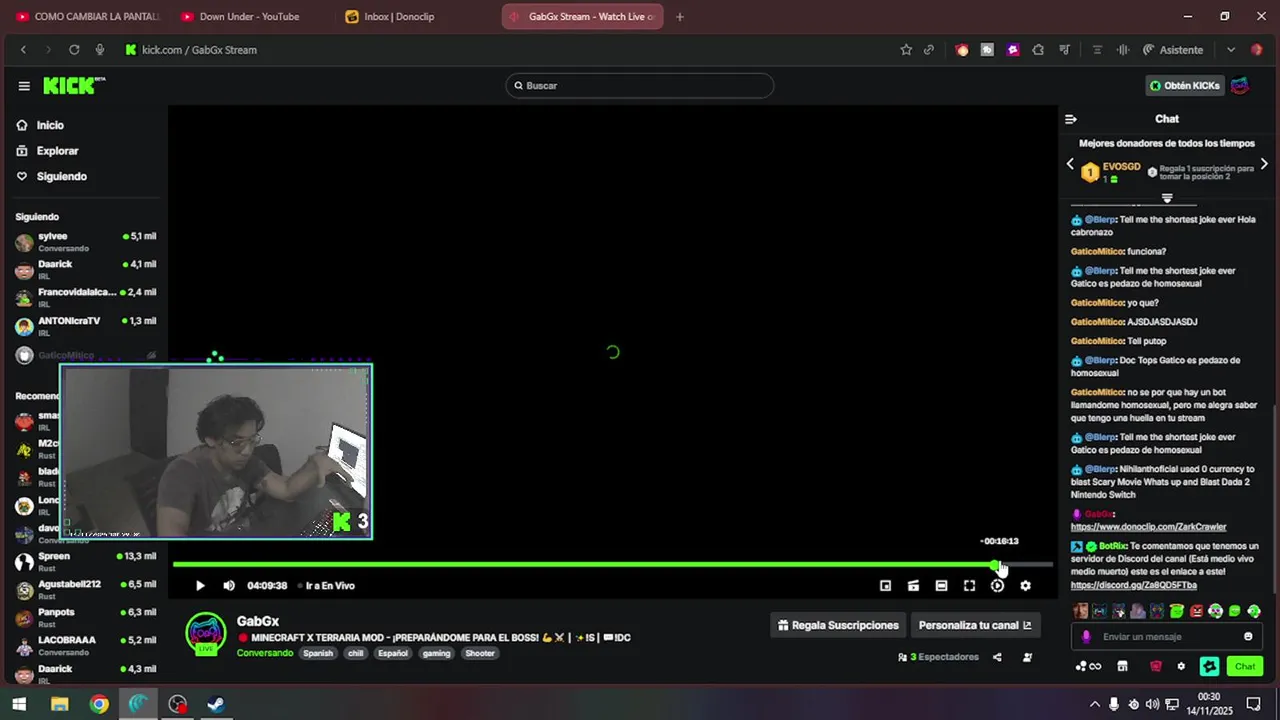
Task: Open Panpots channel in recommended list
Action: pos(86,617)
